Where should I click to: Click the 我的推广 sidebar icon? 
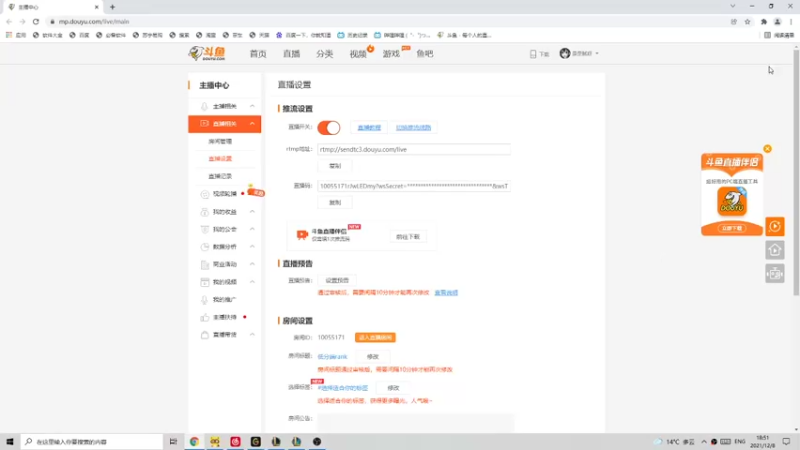[205, 299]
